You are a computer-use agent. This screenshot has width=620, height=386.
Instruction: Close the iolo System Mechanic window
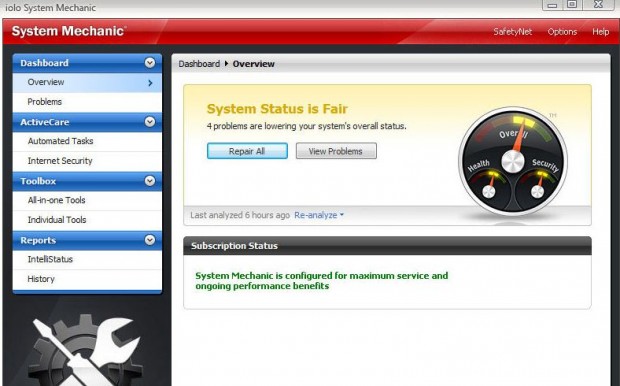click(x=598, y=4)
